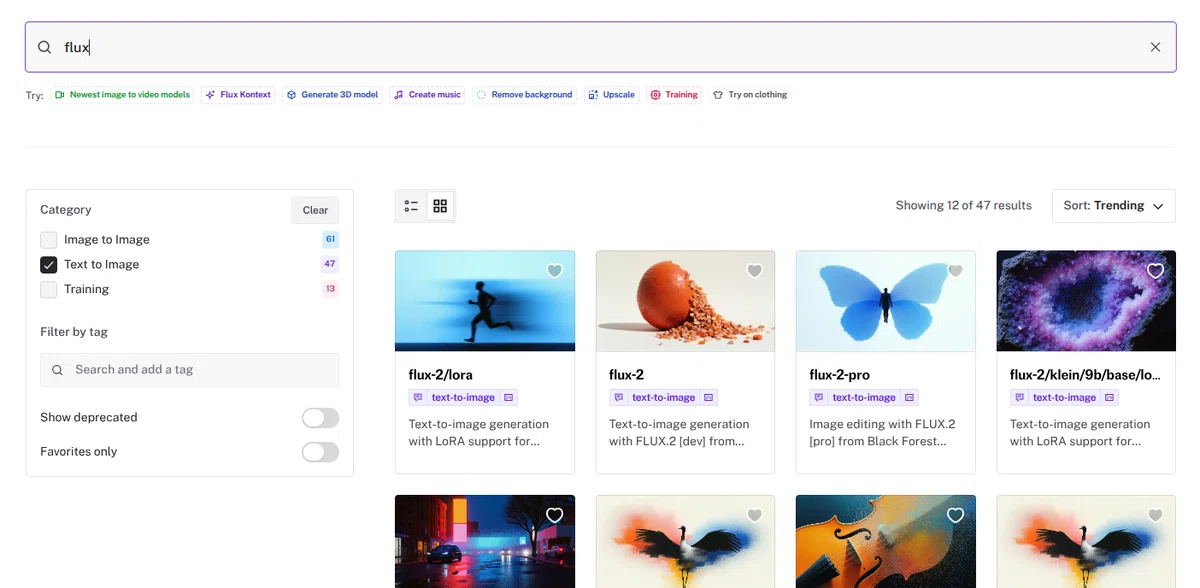The image size is (1200, 588).
Task: Clear the Category filters
Action: tap(315, 210)
